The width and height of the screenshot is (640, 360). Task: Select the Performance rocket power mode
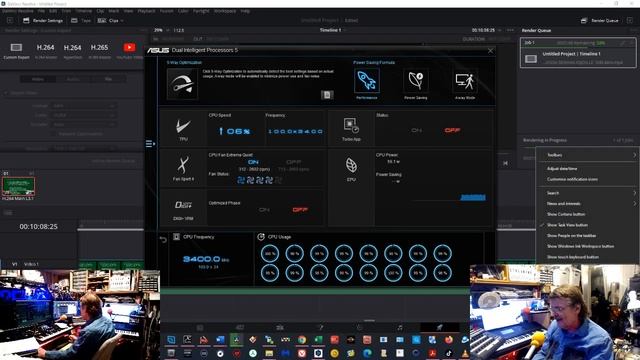367,80
